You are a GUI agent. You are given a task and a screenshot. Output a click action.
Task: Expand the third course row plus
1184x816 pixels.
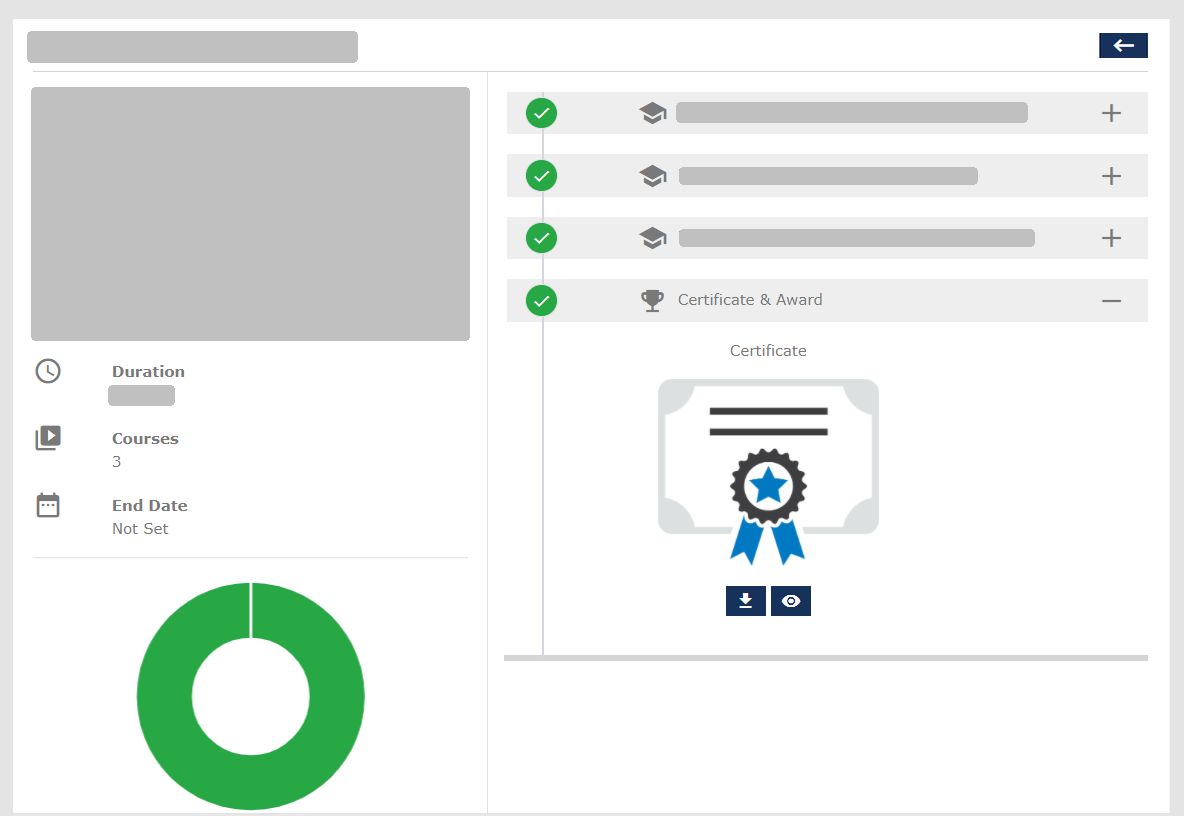1111,238
